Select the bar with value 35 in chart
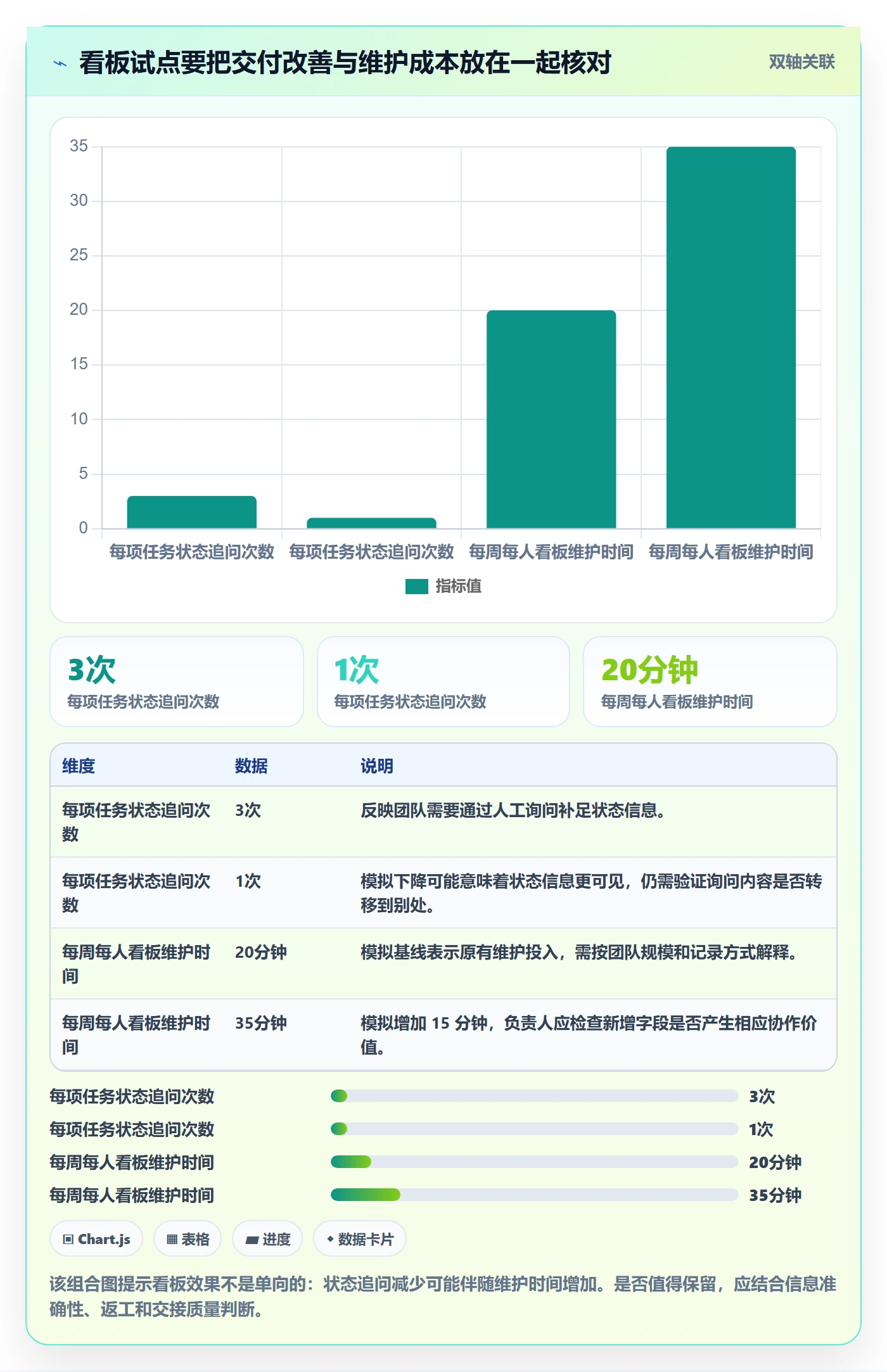The image size is (887, 1372). (731, 337)
